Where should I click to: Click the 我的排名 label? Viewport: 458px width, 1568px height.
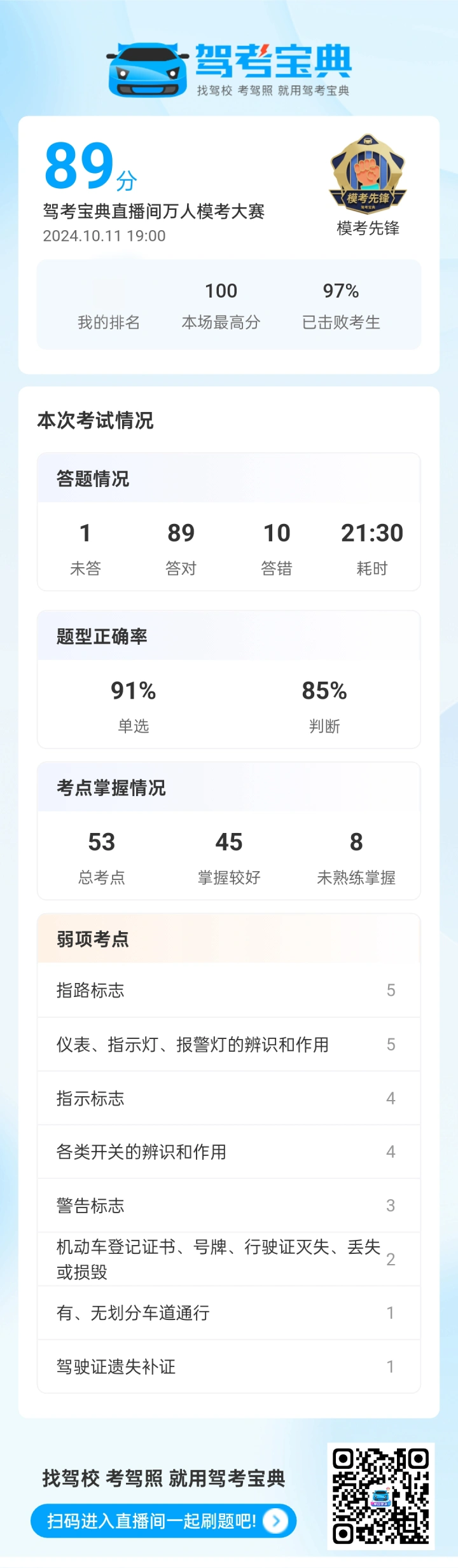click(x=109, y=322)
